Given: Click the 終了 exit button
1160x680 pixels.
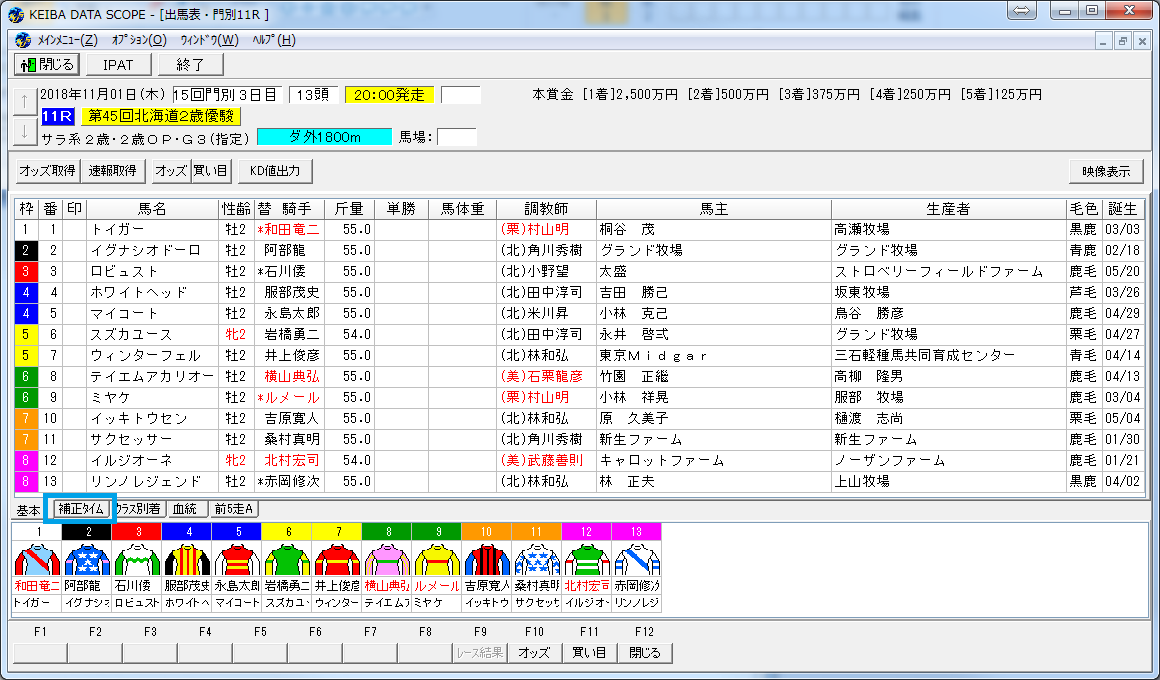Looking at the screenshot, I should click(190, 64).
